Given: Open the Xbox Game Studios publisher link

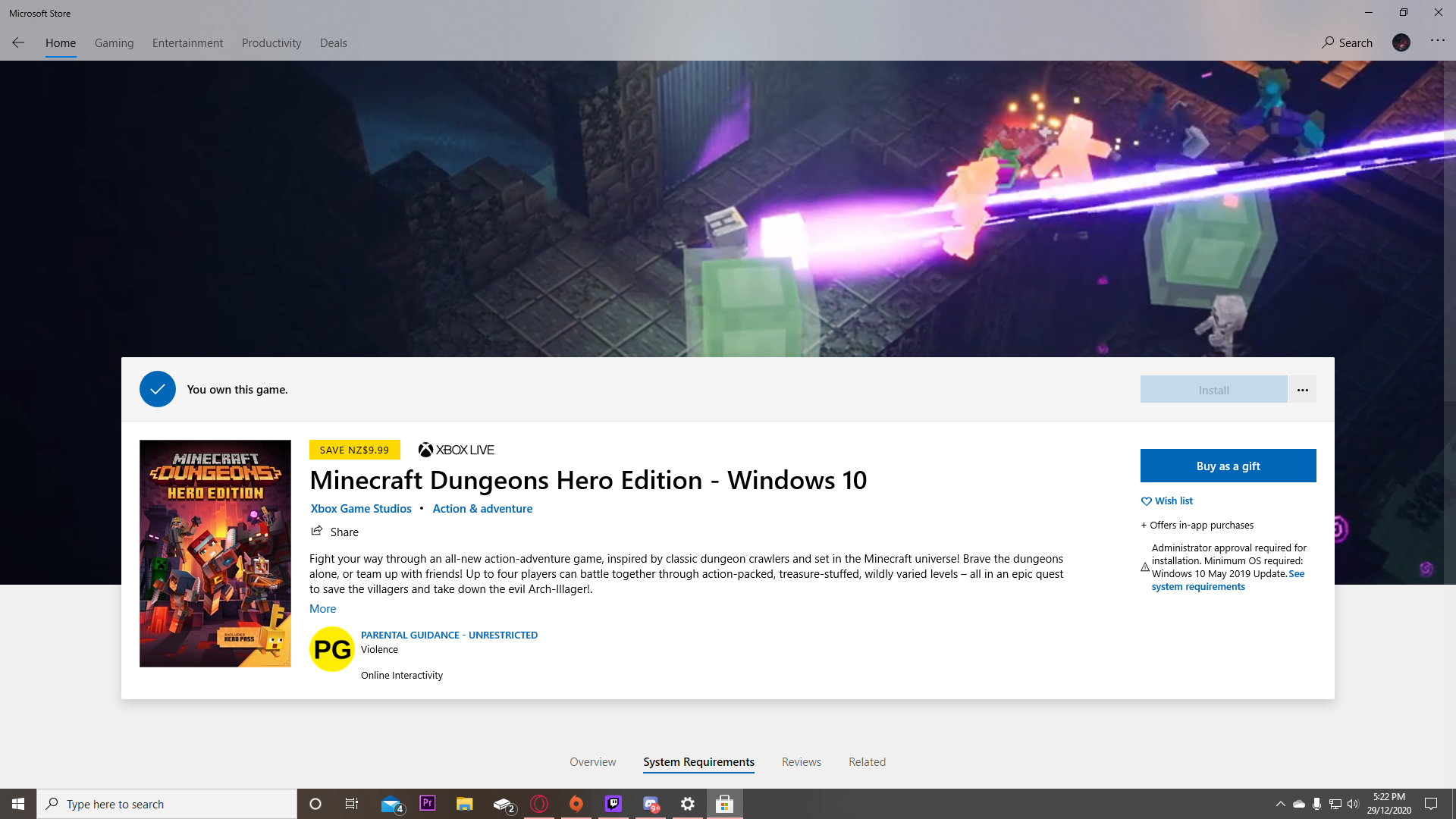Looking at the screenshot, I should pyautogui.click(x=361, y=509).
